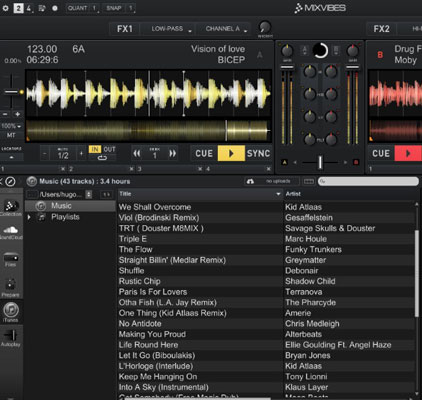This screenshot has width=422, height=400.
Task: Click the deck A pitch fader
Action: coord(11,92)
